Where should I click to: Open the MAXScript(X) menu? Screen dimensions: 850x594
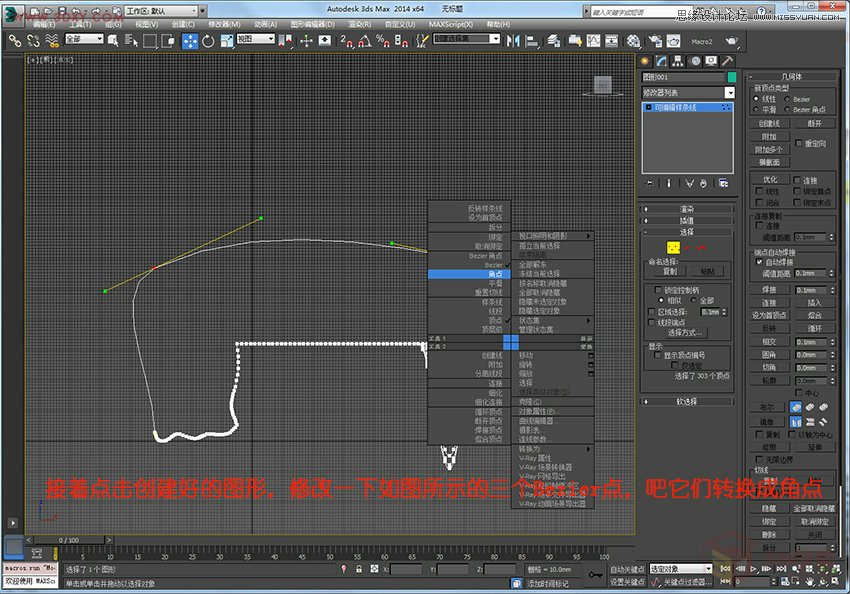[x=450, y=24]
